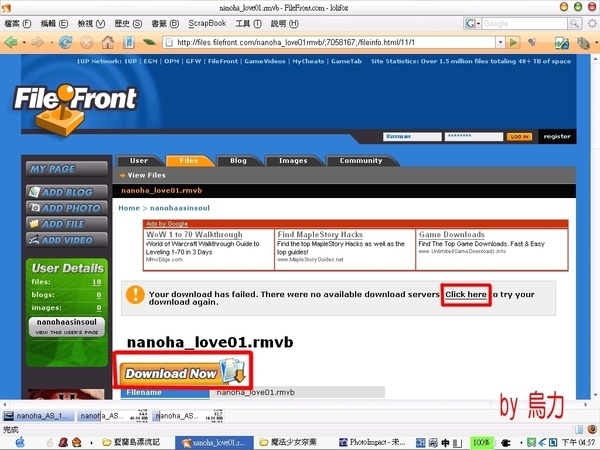Click the search magnifier icon

click(574, 24)
